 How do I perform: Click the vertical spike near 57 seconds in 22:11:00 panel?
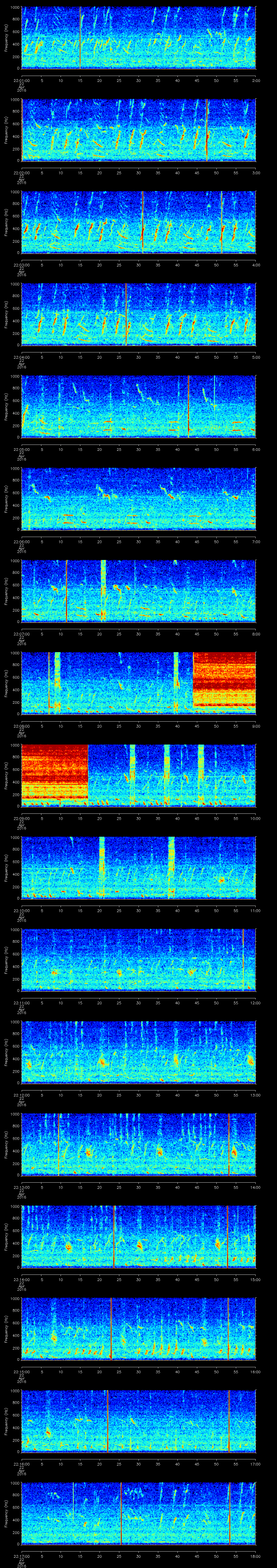point(243,959)
